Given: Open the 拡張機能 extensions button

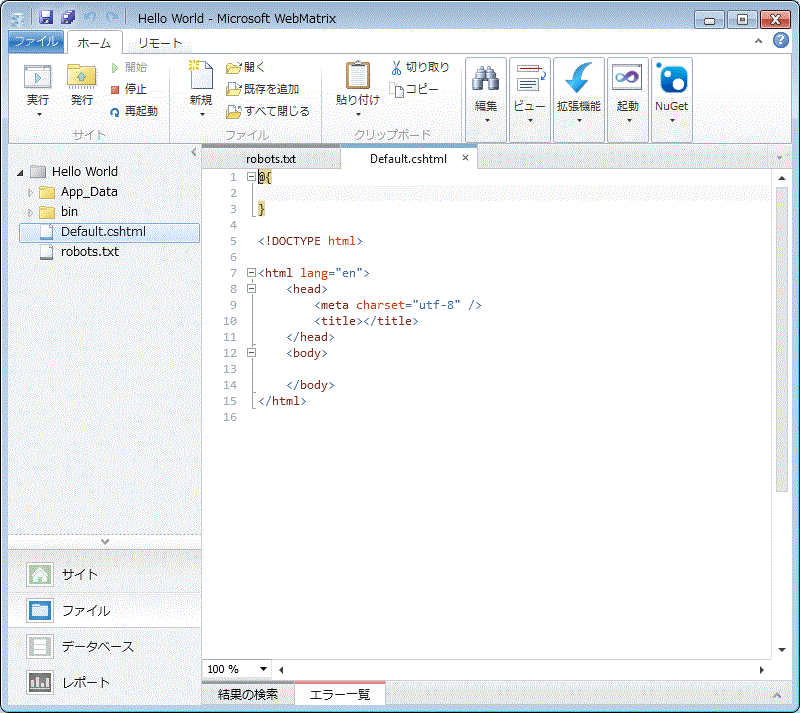Looking at the screenshot, I should pyautogui.click(x=579, y=100).
